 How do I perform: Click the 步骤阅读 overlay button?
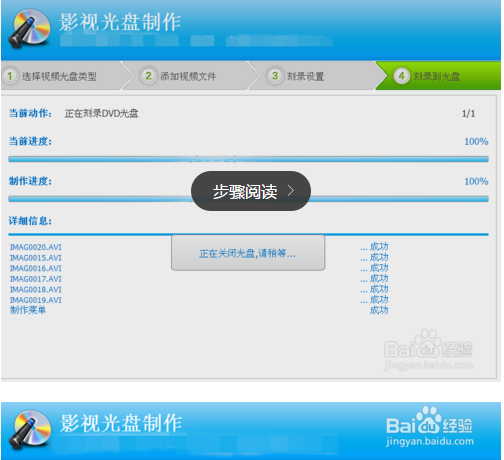[x=251, y=191]
